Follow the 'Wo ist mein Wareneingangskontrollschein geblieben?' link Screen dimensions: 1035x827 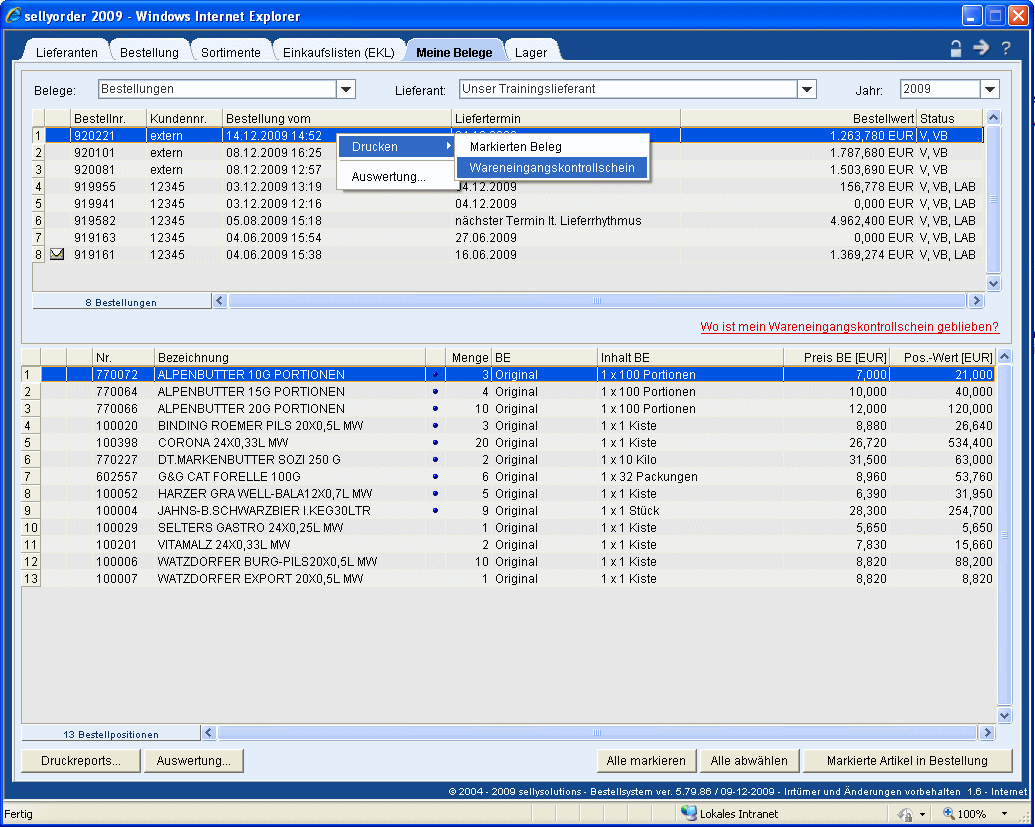tap(849, 327)
